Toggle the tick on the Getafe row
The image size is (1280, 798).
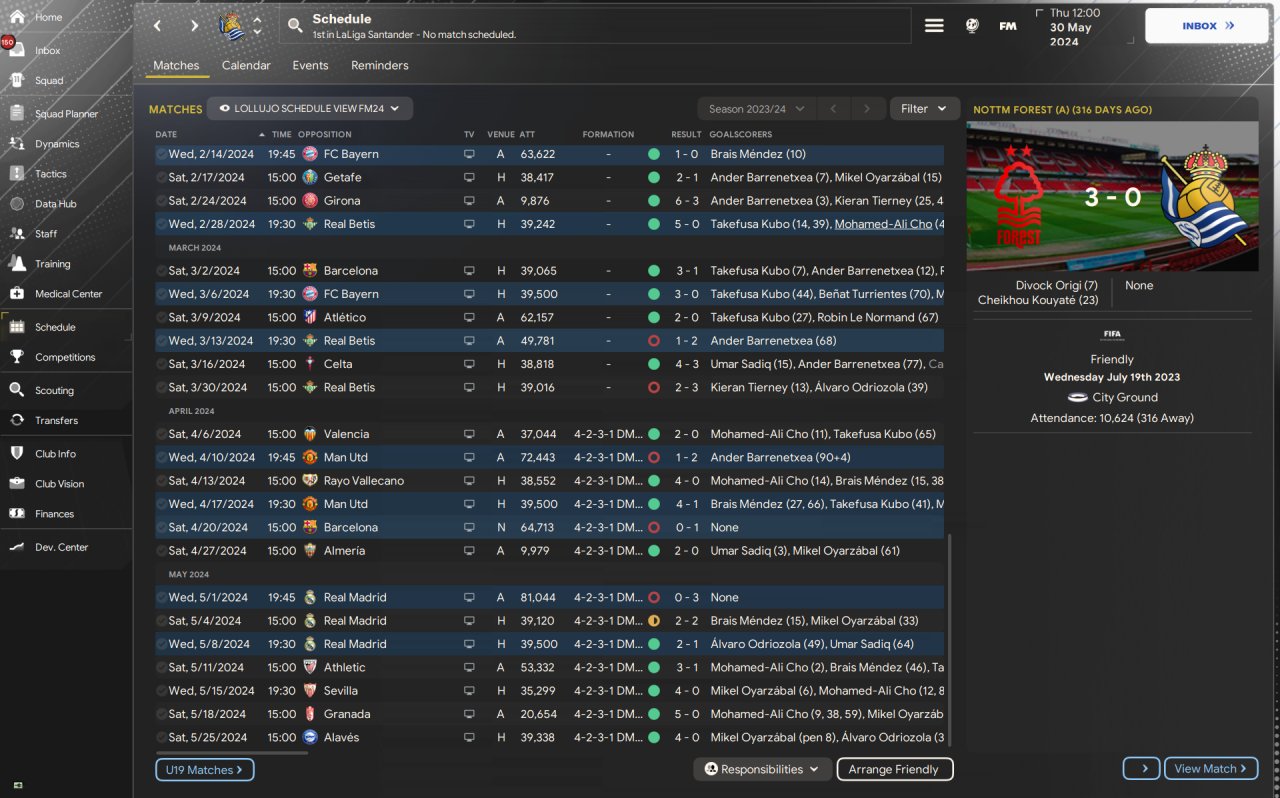pyautogui.click(x=161, y=177)
